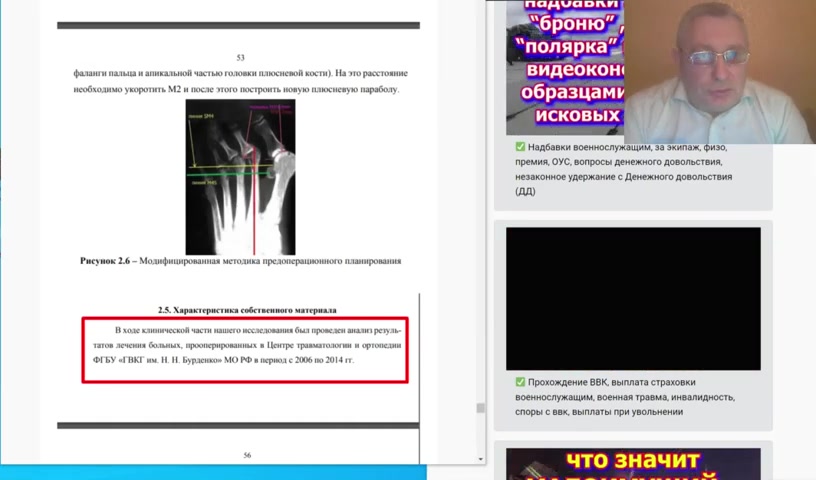The image size is (816, 480).
Task: Open the black video thumbnail about ВВК
Action: click(x=633, y=298)
